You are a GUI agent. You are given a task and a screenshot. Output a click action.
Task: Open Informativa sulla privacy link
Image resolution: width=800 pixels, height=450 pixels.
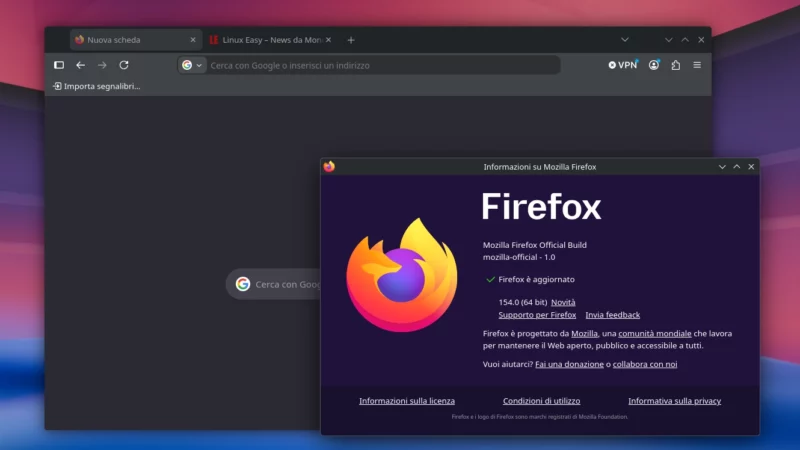coord(674,401)
